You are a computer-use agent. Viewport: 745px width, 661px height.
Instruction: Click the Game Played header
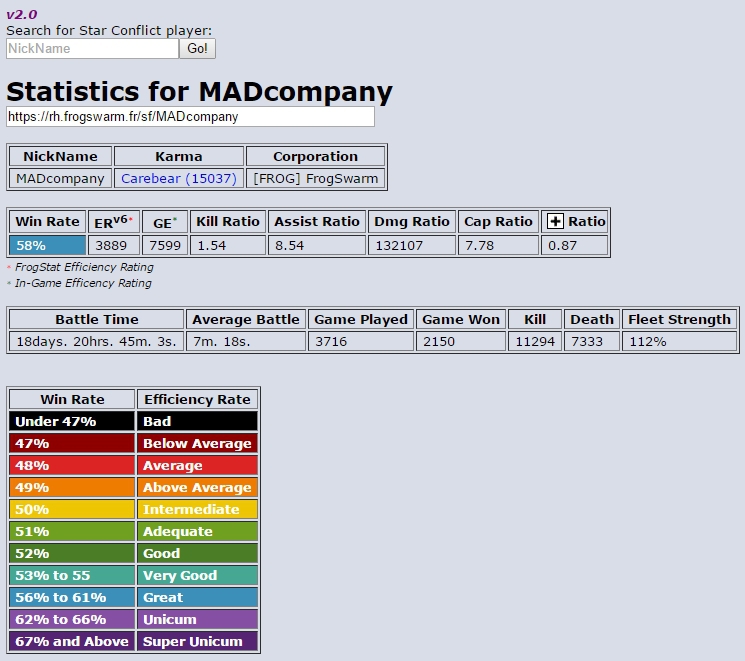(361, 319)
